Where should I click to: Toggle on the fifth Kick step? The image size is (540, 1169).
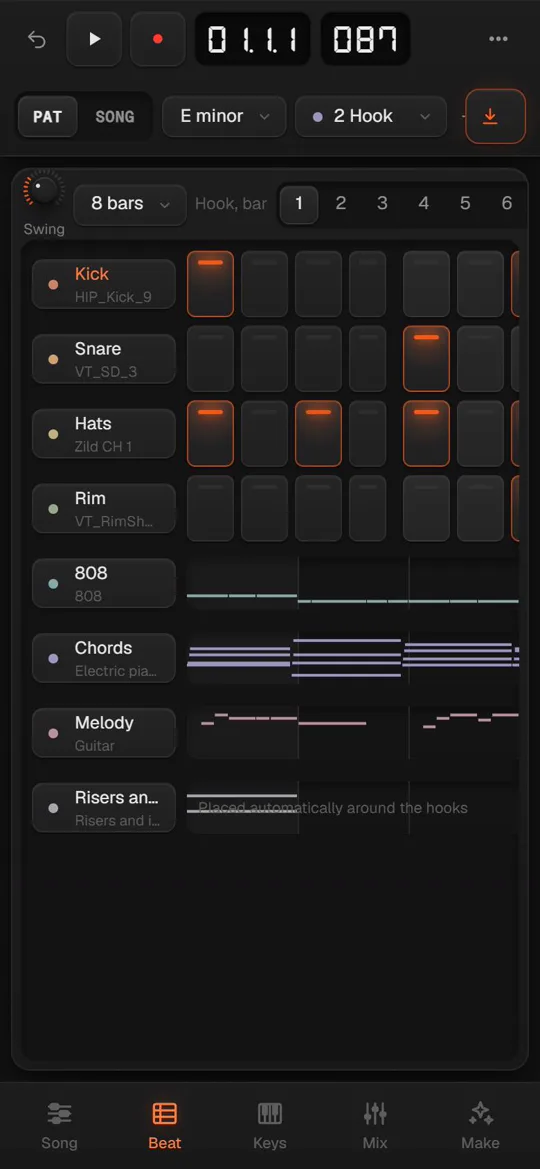click(x=427, y=284)
